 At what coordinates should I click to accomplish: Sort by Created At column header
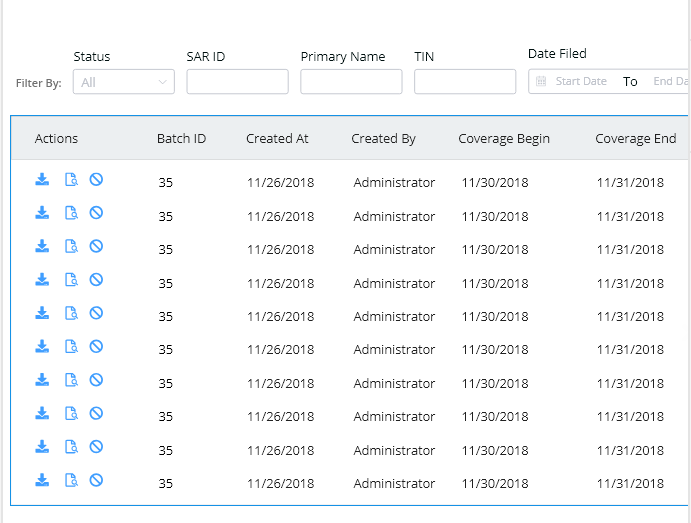277,139
